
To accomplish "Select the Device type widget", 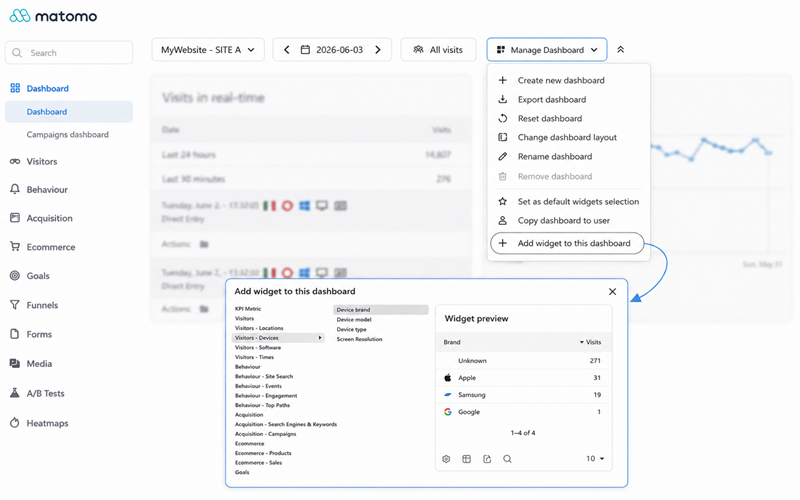I will tap(352, 329).
